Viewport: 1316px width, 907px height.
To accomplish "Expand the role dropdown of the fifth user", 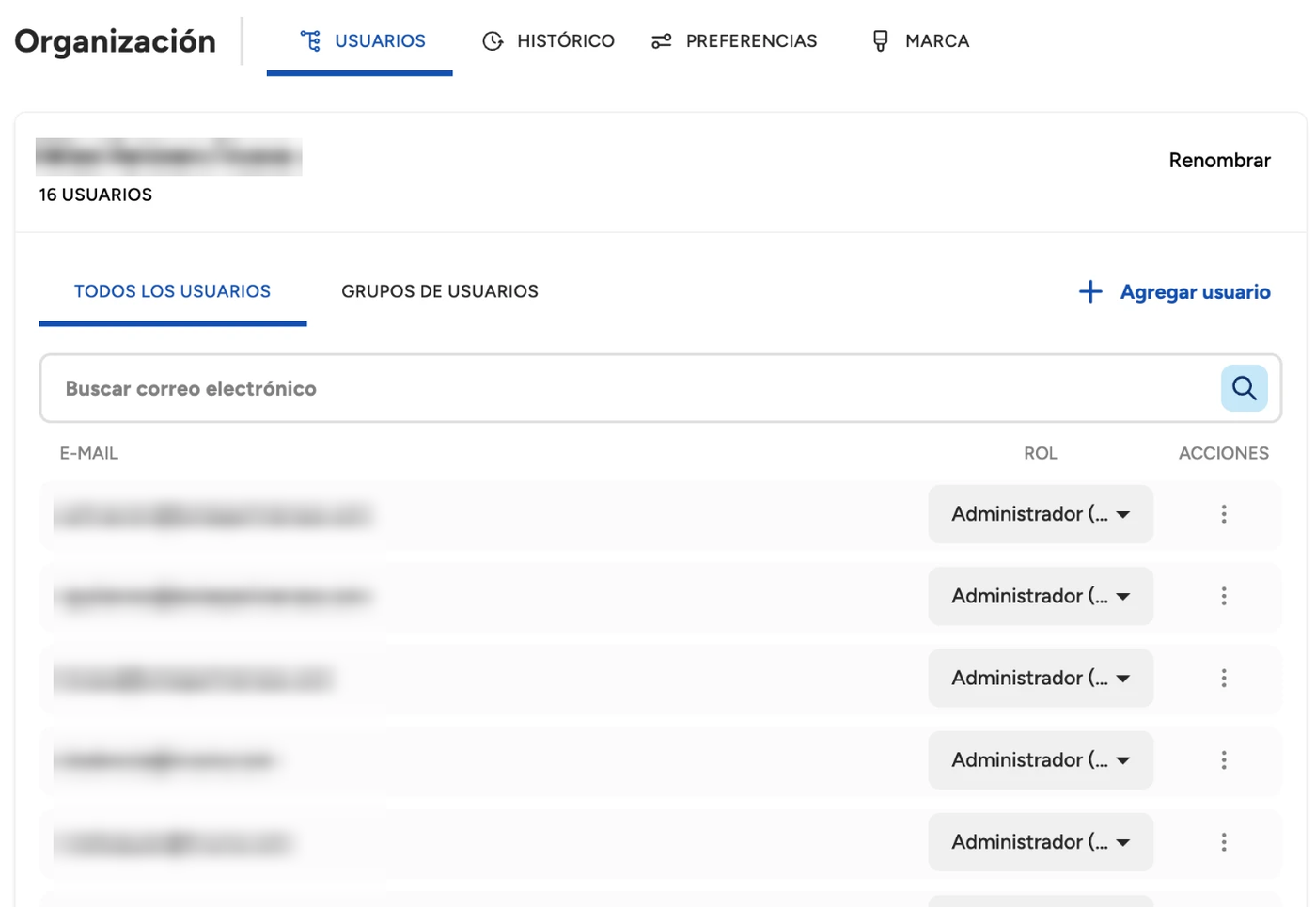I will [1041, 841].
